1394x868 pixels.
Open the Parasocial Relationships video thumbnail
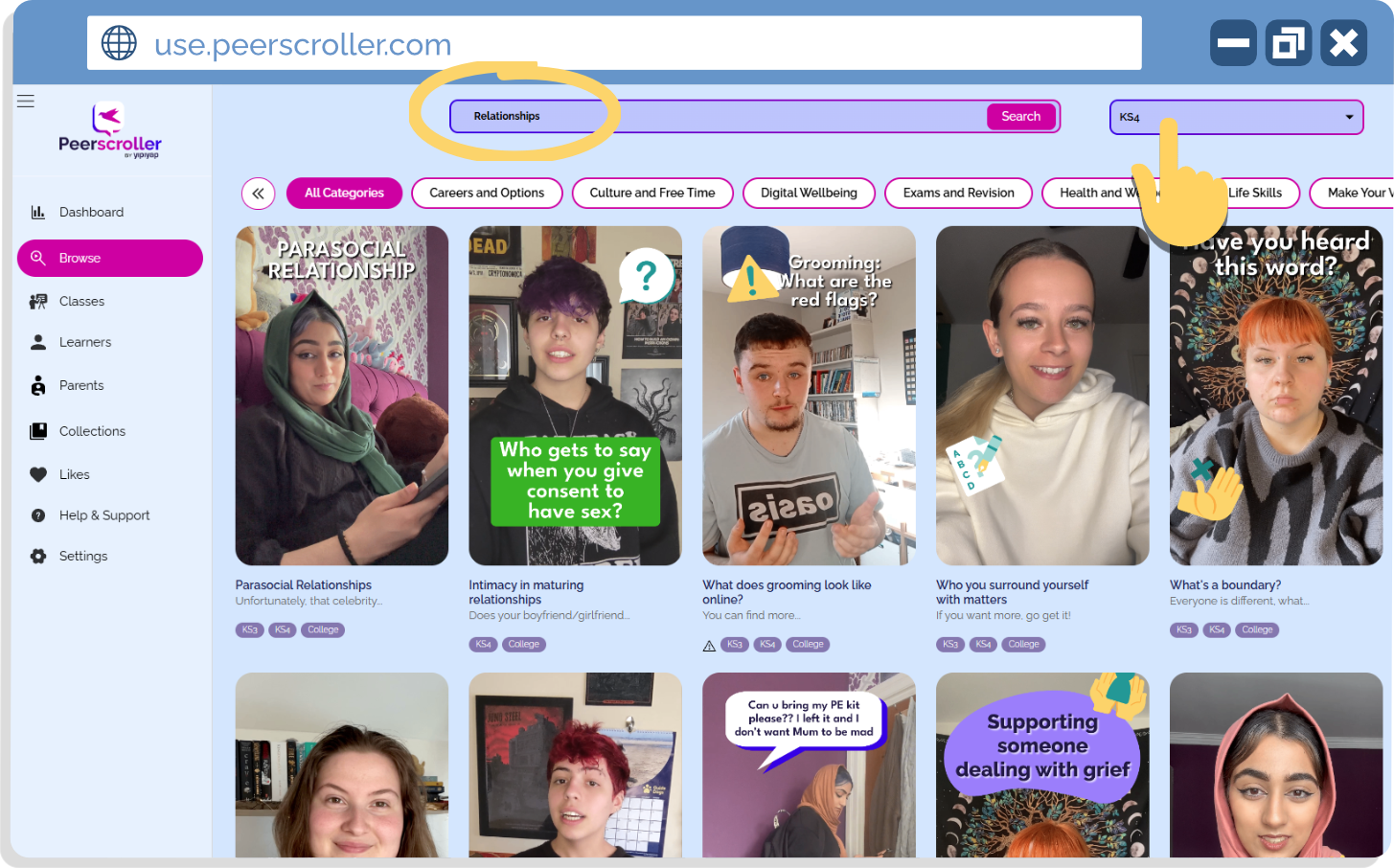[342, 396]
